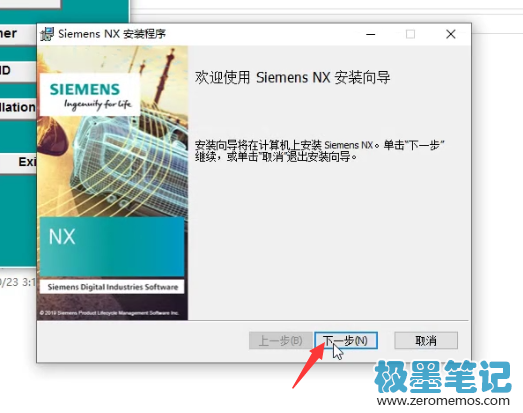Click the Siemens copyright notice text
The image size is (523, 413).
pos(109,313)
